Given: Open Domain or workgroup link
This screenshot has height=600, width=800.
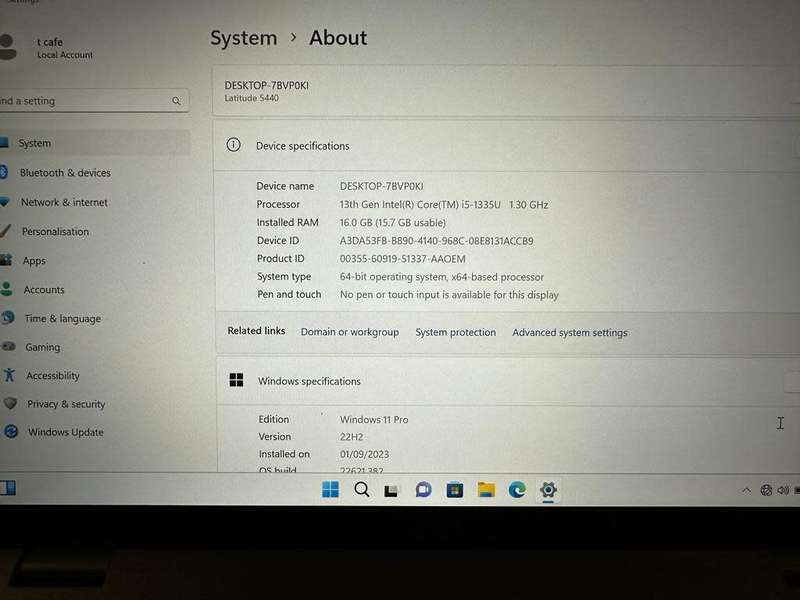Looking at the screenshot, I should tap(349, 332).
